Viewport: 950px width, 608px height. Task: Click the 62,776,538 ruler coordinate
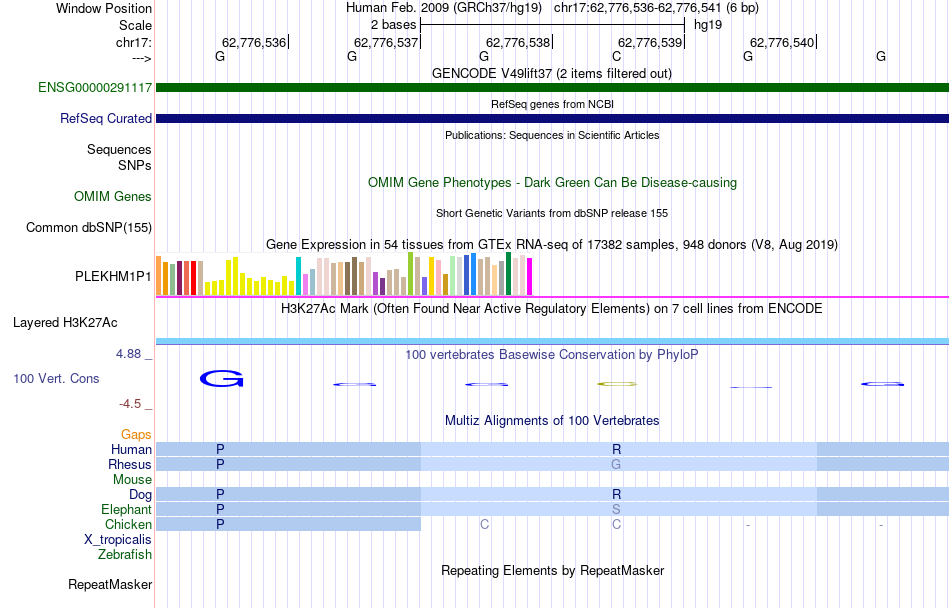(x=518, y=42)
